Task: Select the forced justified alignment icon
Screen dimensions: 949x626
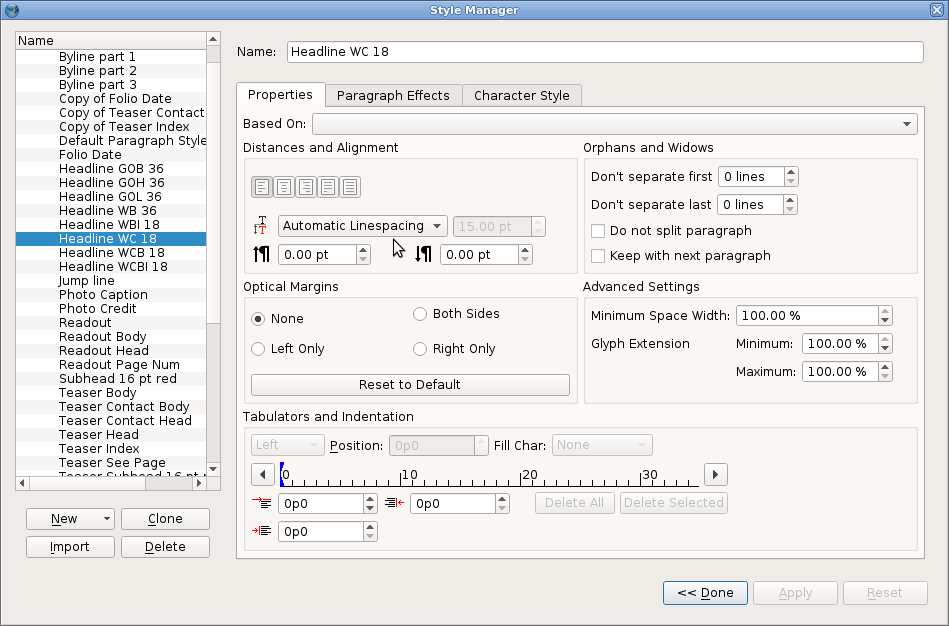Action: click(x=350, y=187)
